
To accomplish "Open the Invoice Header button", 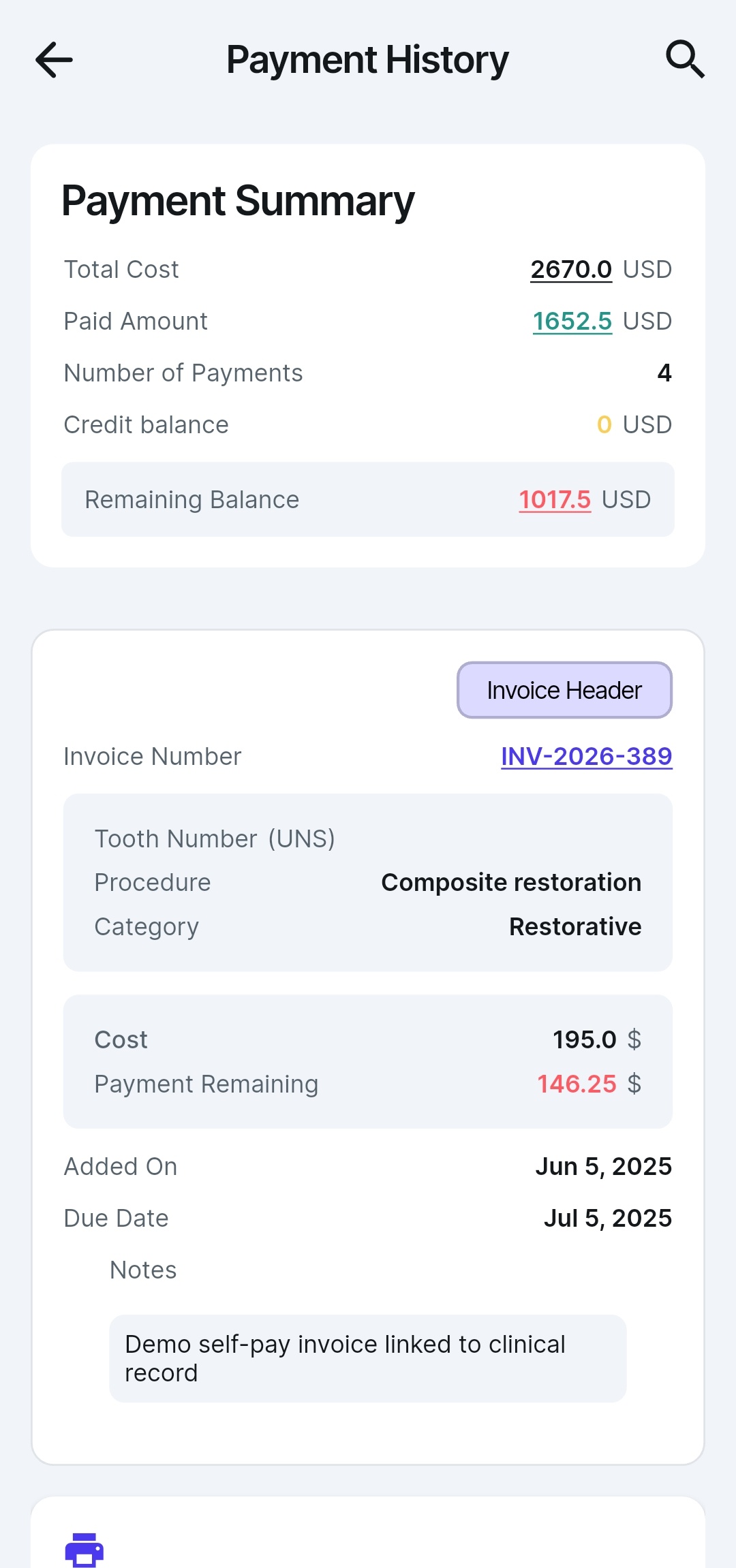I will pyautogui.click(x=564, y=690).
